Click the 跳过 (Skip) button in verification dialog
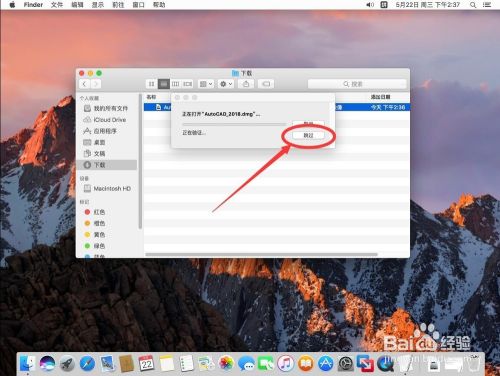The height and width of the screenshot is (376, 500). pyautogui.click(x=308, y=135)
